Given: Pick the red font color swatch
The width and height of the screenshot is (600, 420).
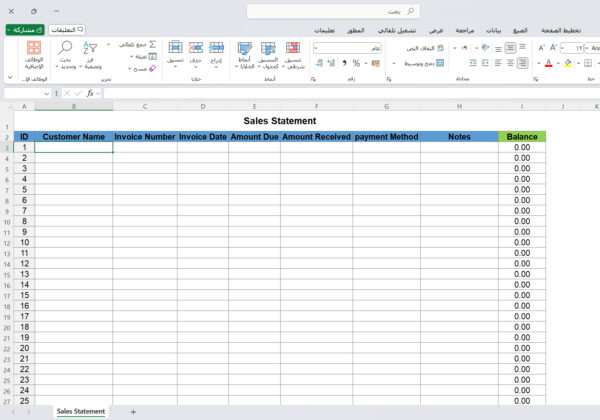Looking at the screenshot, I should coord(548,64).
